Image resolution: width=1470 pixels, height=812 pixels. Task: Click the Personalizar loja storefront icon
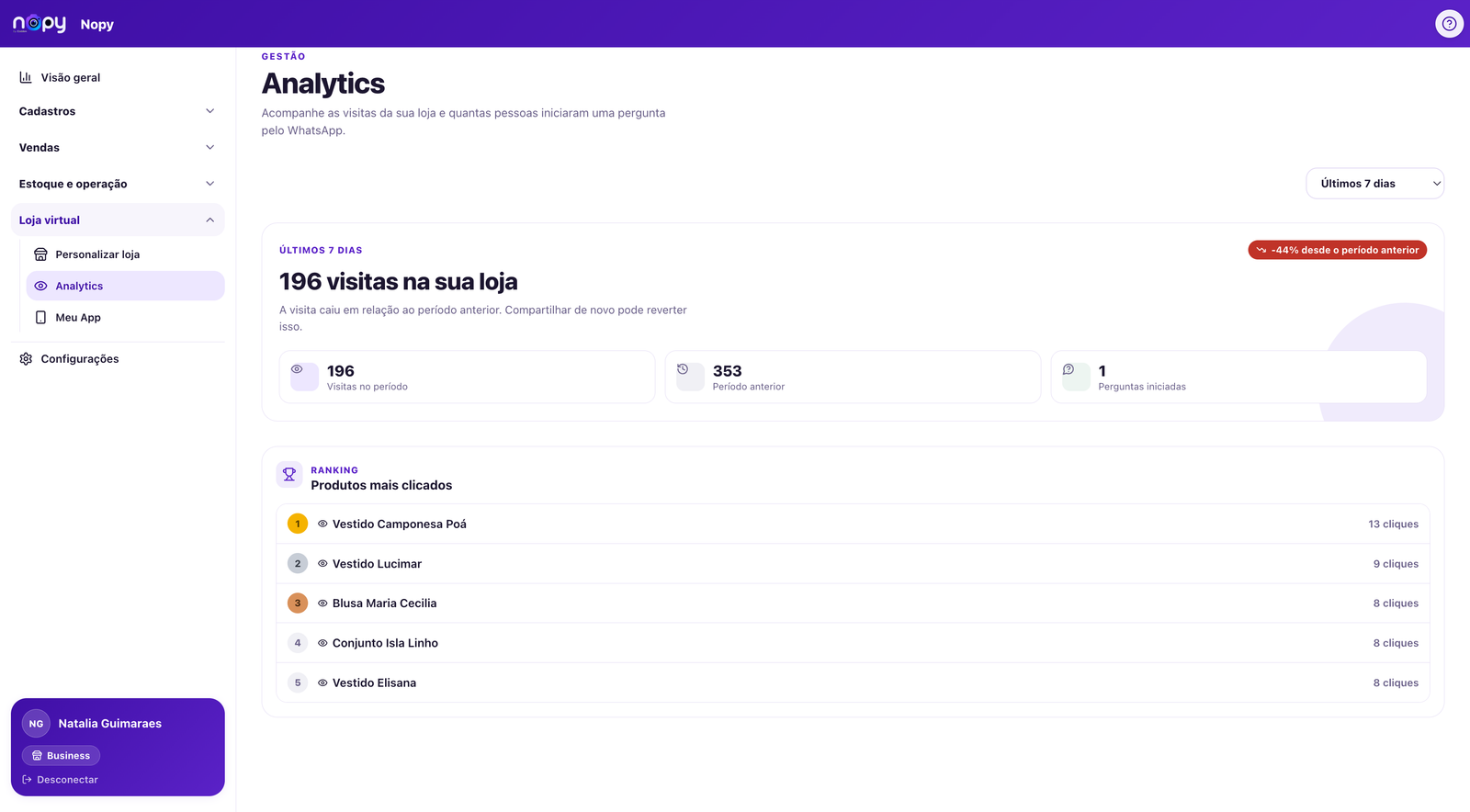point(40,254)
